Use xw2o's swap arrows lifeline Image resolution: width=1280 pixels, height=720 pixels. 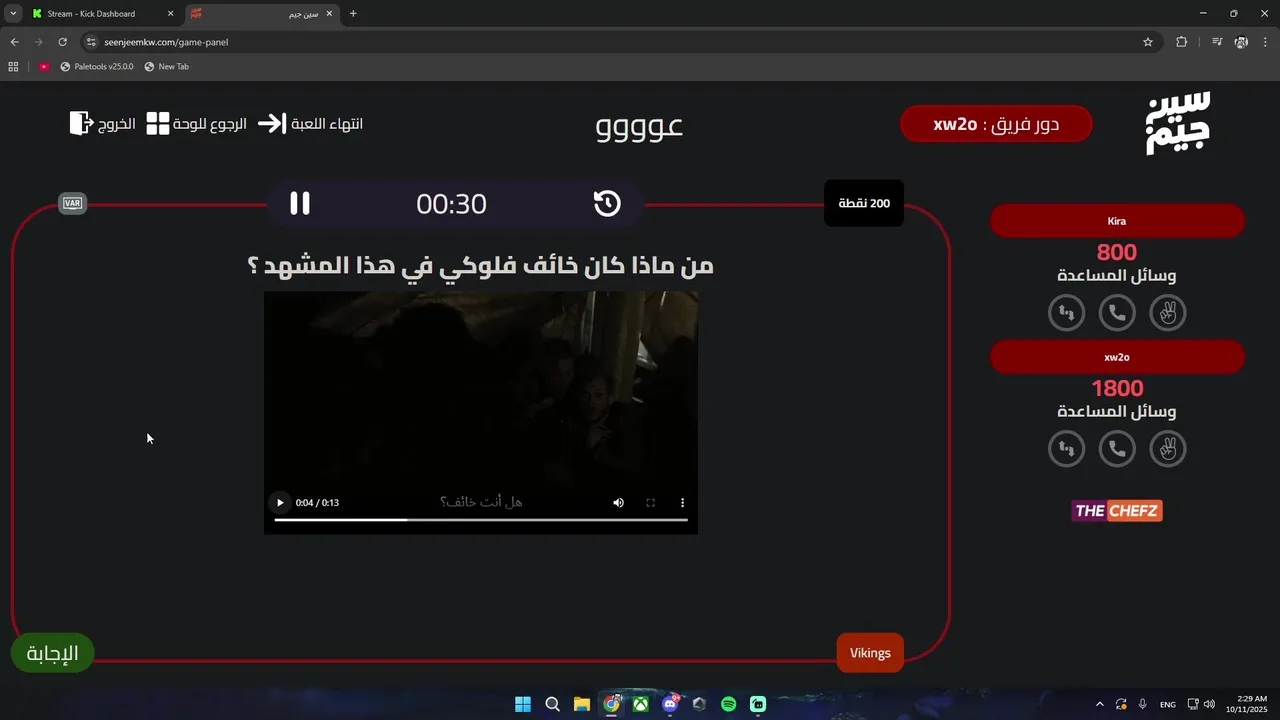1066,449
